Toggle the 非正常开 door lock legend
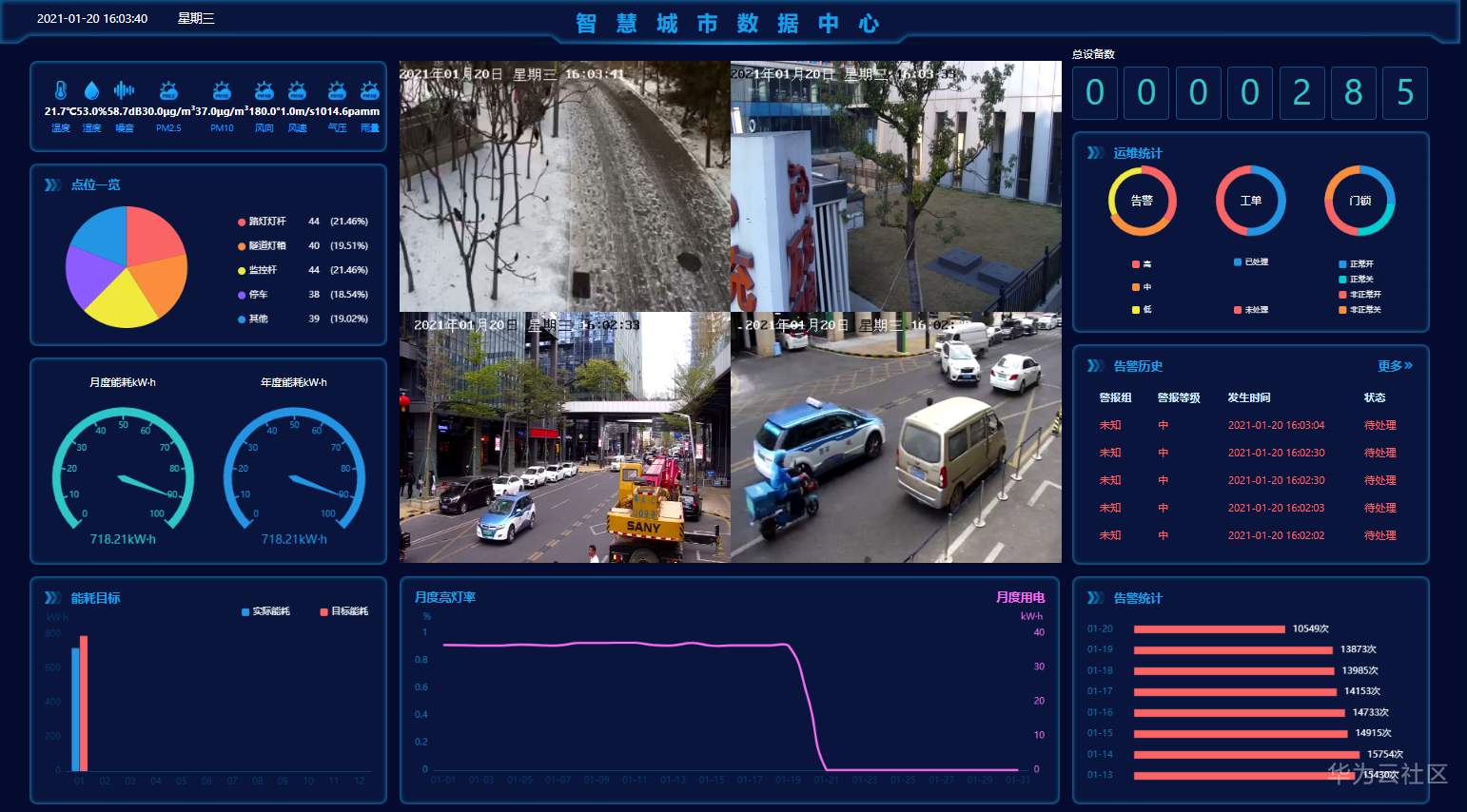This screenshot has width=1467, height=812. pyautogui.click(x=1360, y=295)
